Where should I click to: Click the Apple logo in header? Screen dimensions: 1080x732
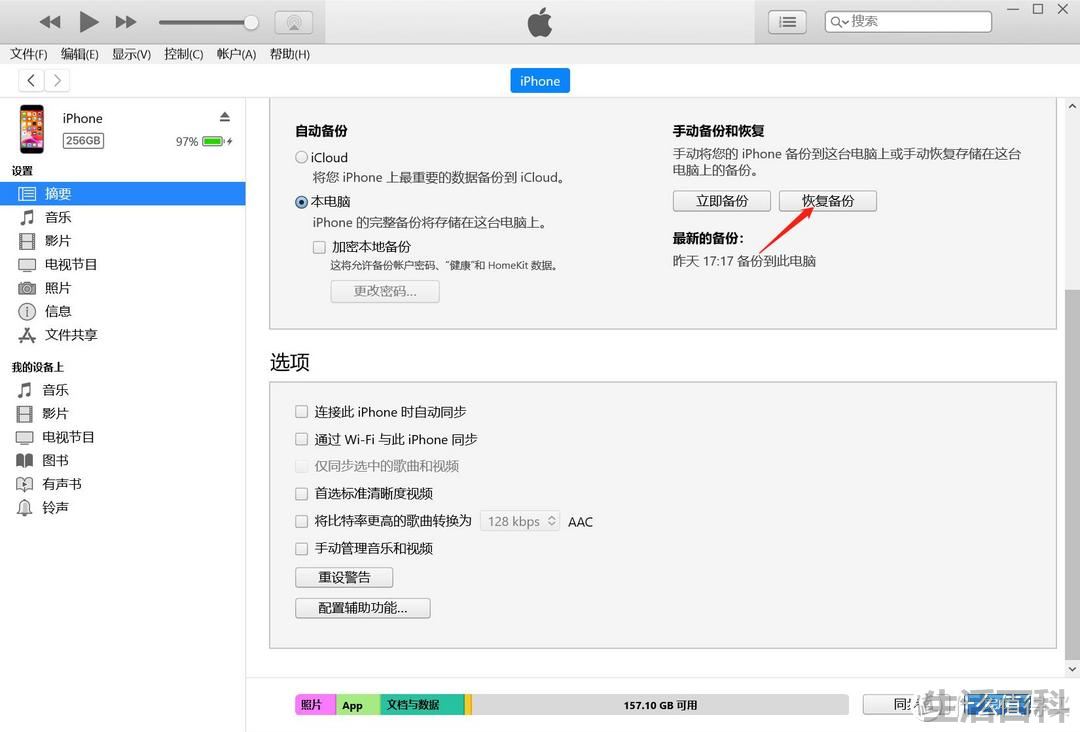pos(540,22)
